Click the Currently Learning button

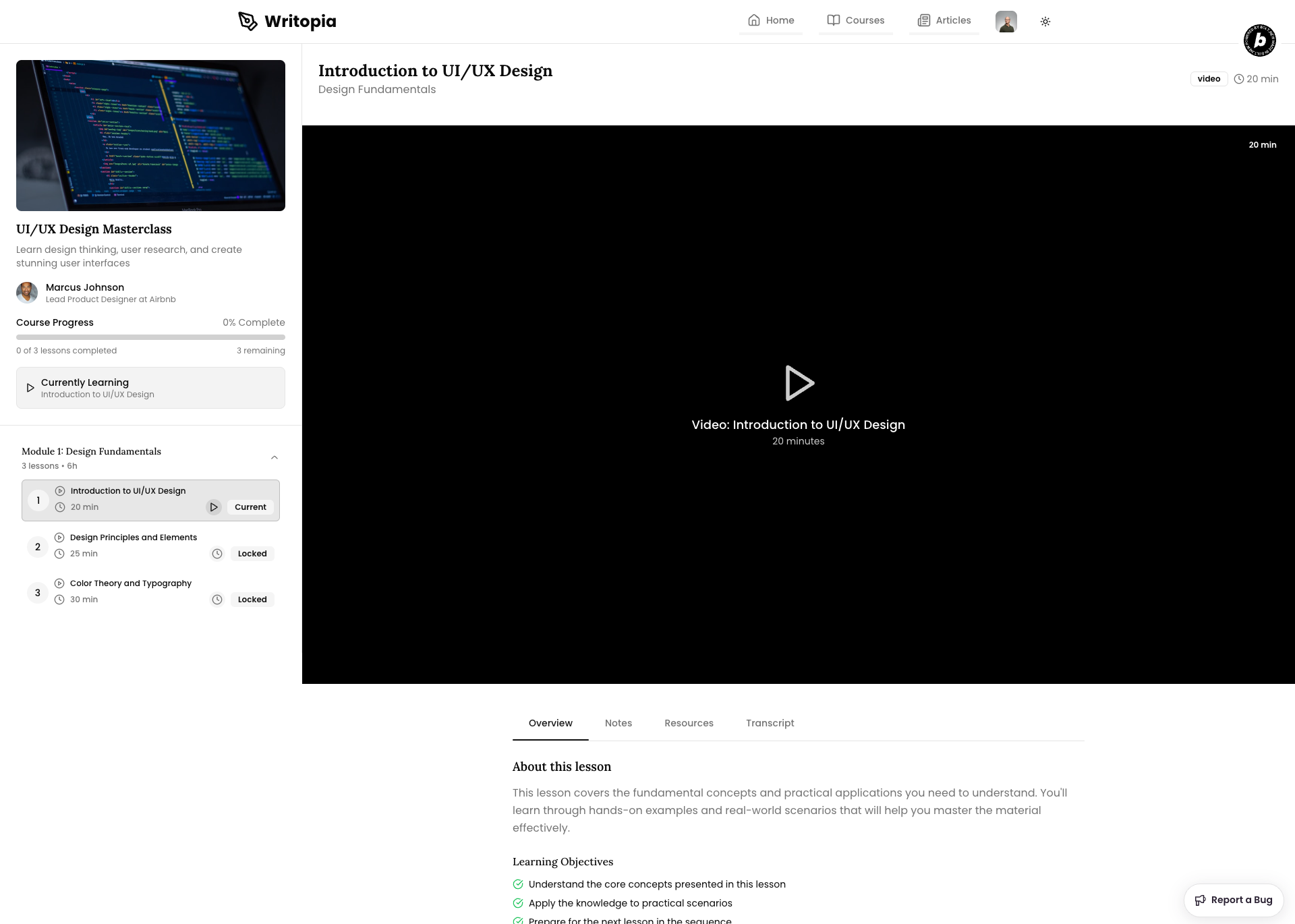tap(150, 388)
